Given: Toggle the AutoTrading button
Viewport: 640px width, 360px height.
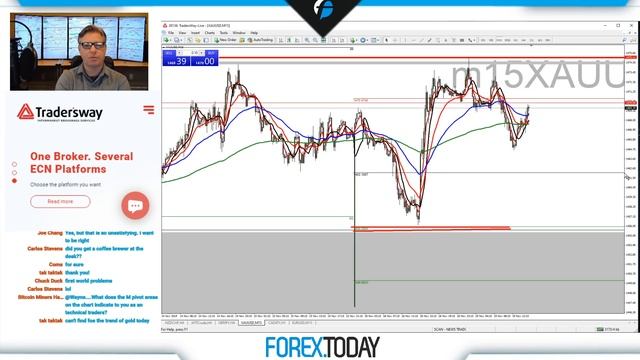Looking at the screenshot, I should (x=261, y=40).
